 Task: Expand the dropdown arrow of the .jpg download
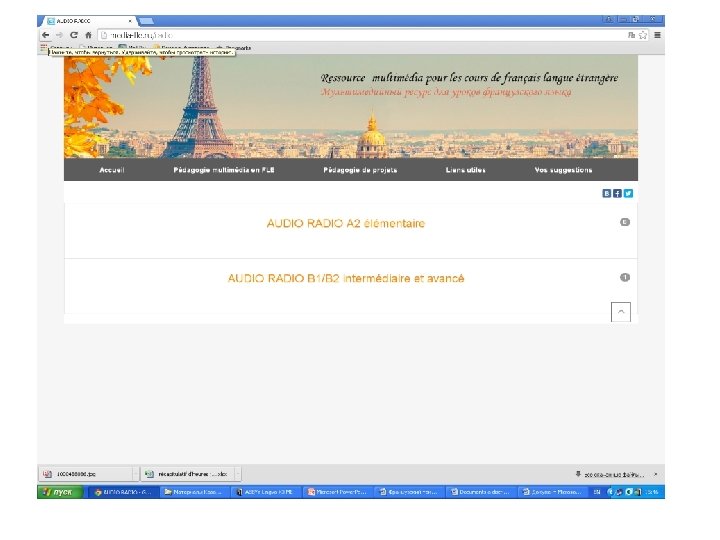(135, 474)
